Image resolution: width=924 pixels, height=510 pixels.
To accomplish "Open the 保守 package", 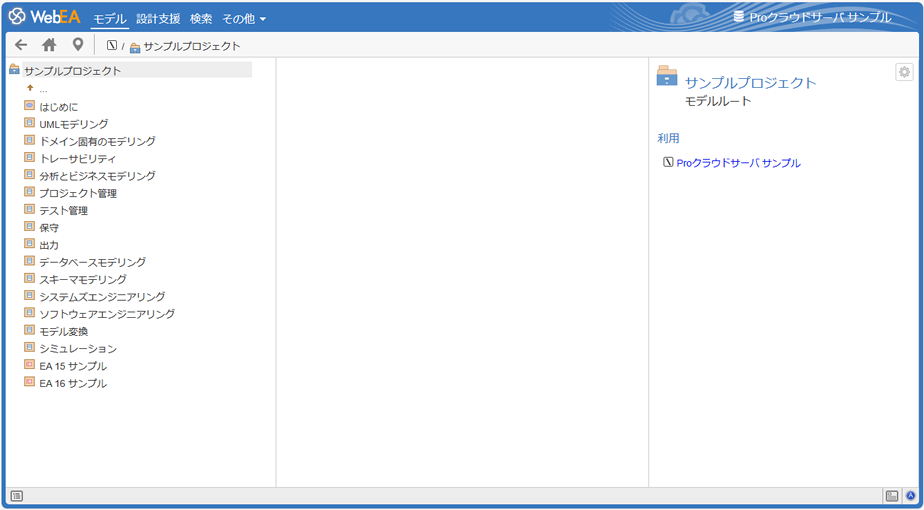I will pos(49,228).
